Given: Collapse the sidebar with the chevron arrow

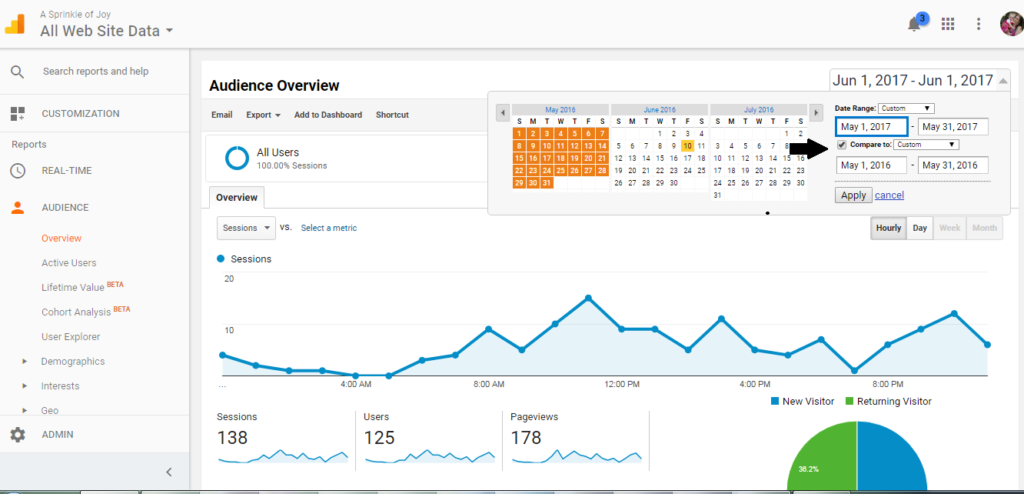Looking at the screenshot, I should [168, 472].
